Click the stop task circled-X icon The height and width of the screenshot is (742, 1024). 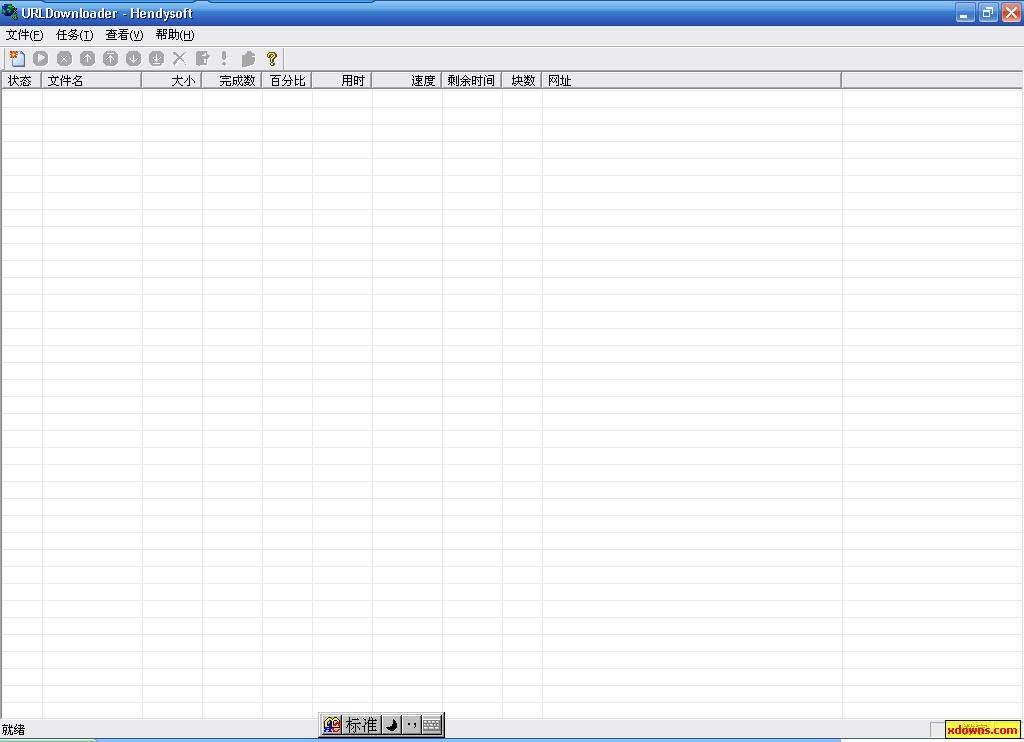pos(64,59)
